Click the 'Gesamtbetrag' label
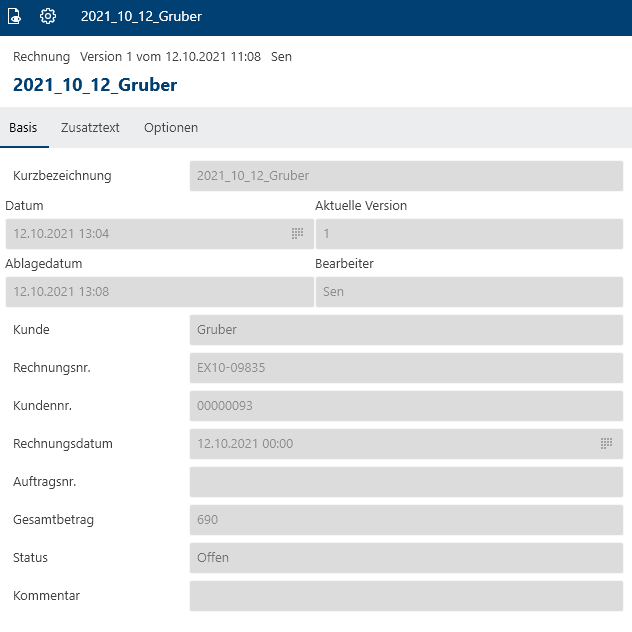The image size is (632, 632). [53, 520]
